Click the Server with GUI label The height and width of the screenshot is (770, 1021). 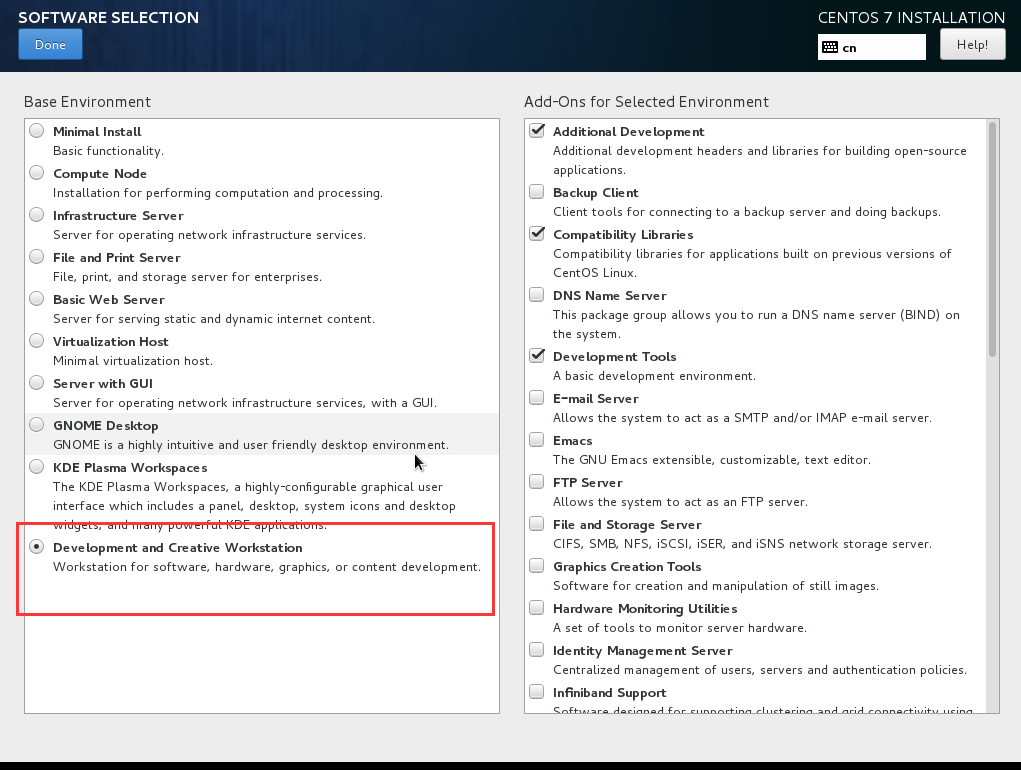point(103,383)
